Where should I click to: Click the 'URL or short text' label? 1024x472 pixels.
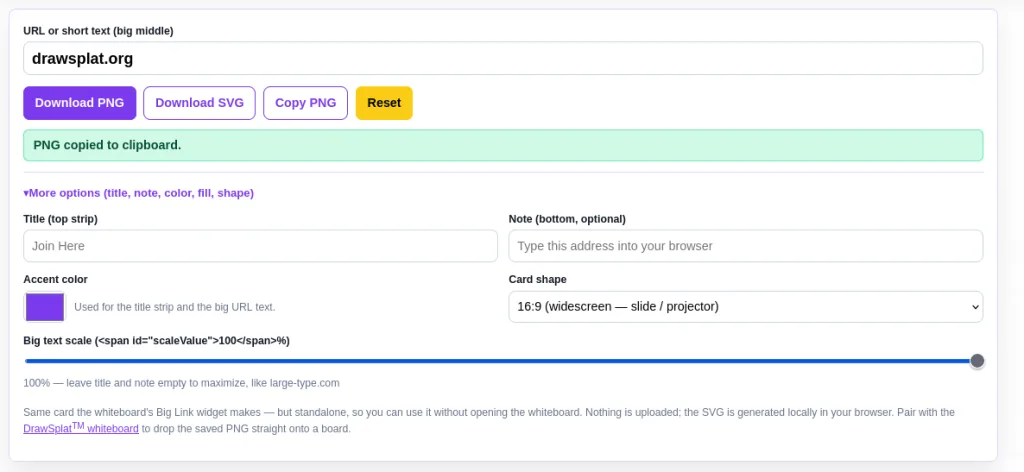99,31
